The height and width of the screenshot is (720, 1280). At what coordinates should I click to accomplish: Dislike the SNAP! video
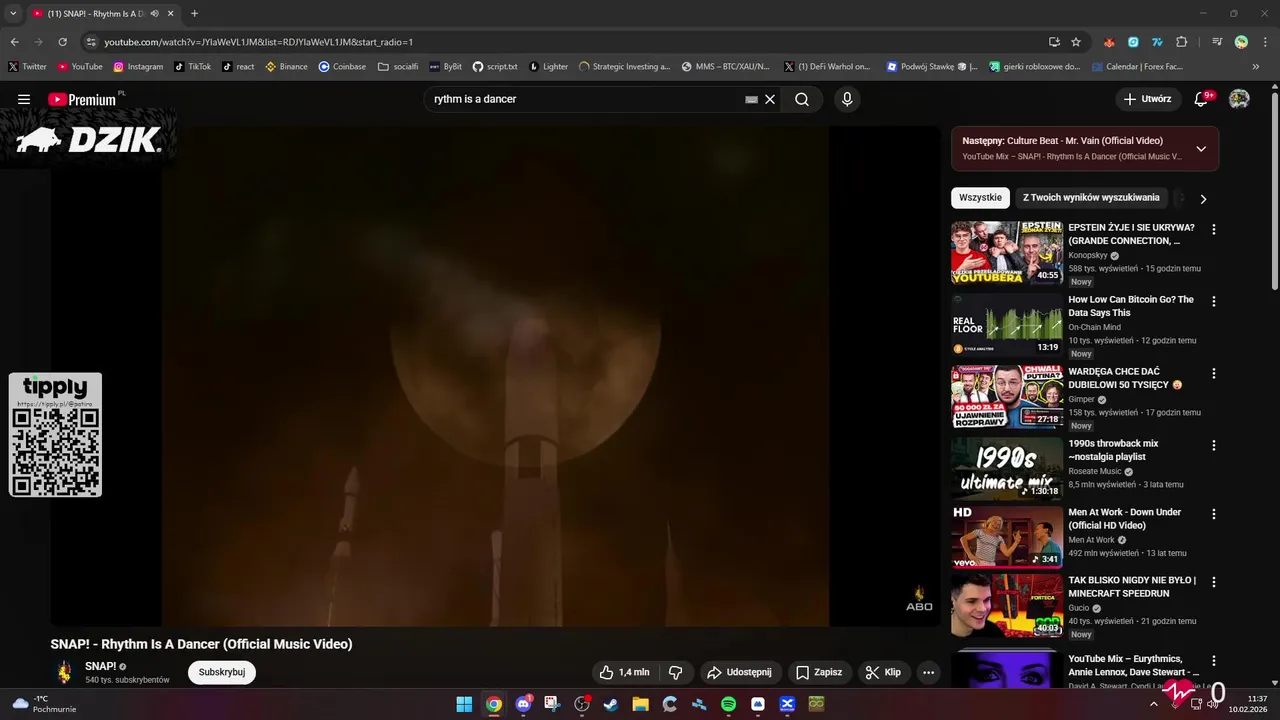click(675, 672)
